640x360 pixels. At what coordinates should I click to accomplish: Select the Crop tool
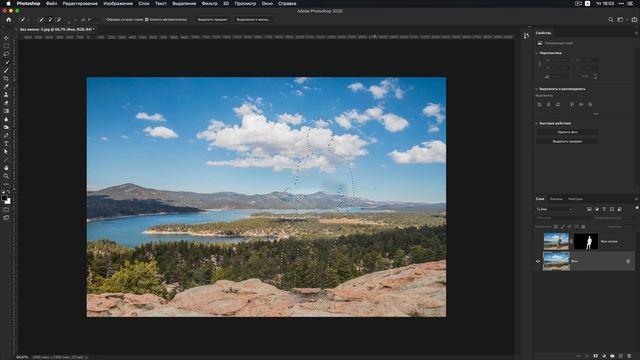(x=6, y=78)
